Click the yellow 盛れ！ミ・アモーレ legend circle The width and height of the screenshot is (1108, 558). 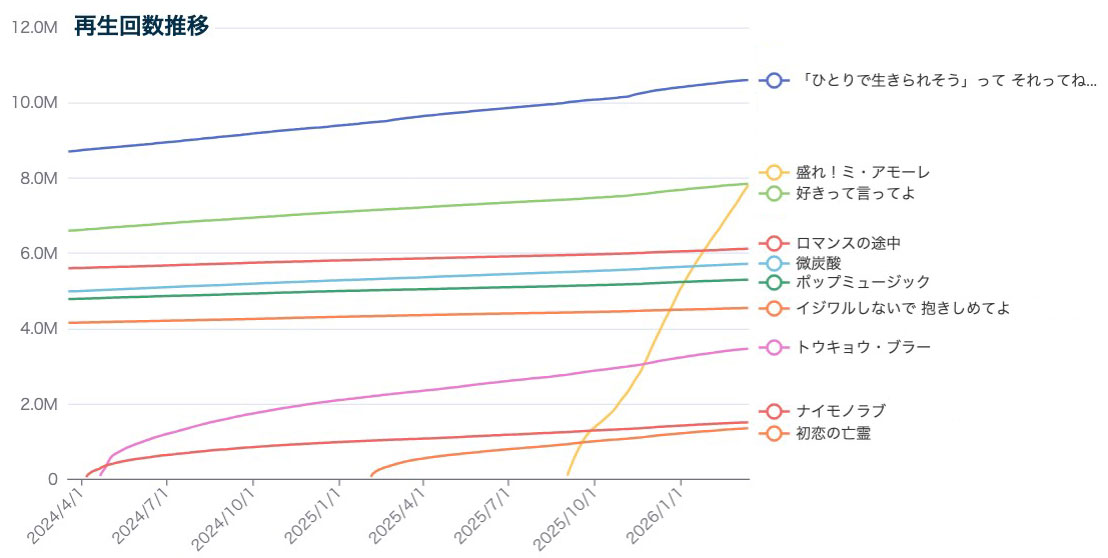pyautogui.click(x=773, y=173)
